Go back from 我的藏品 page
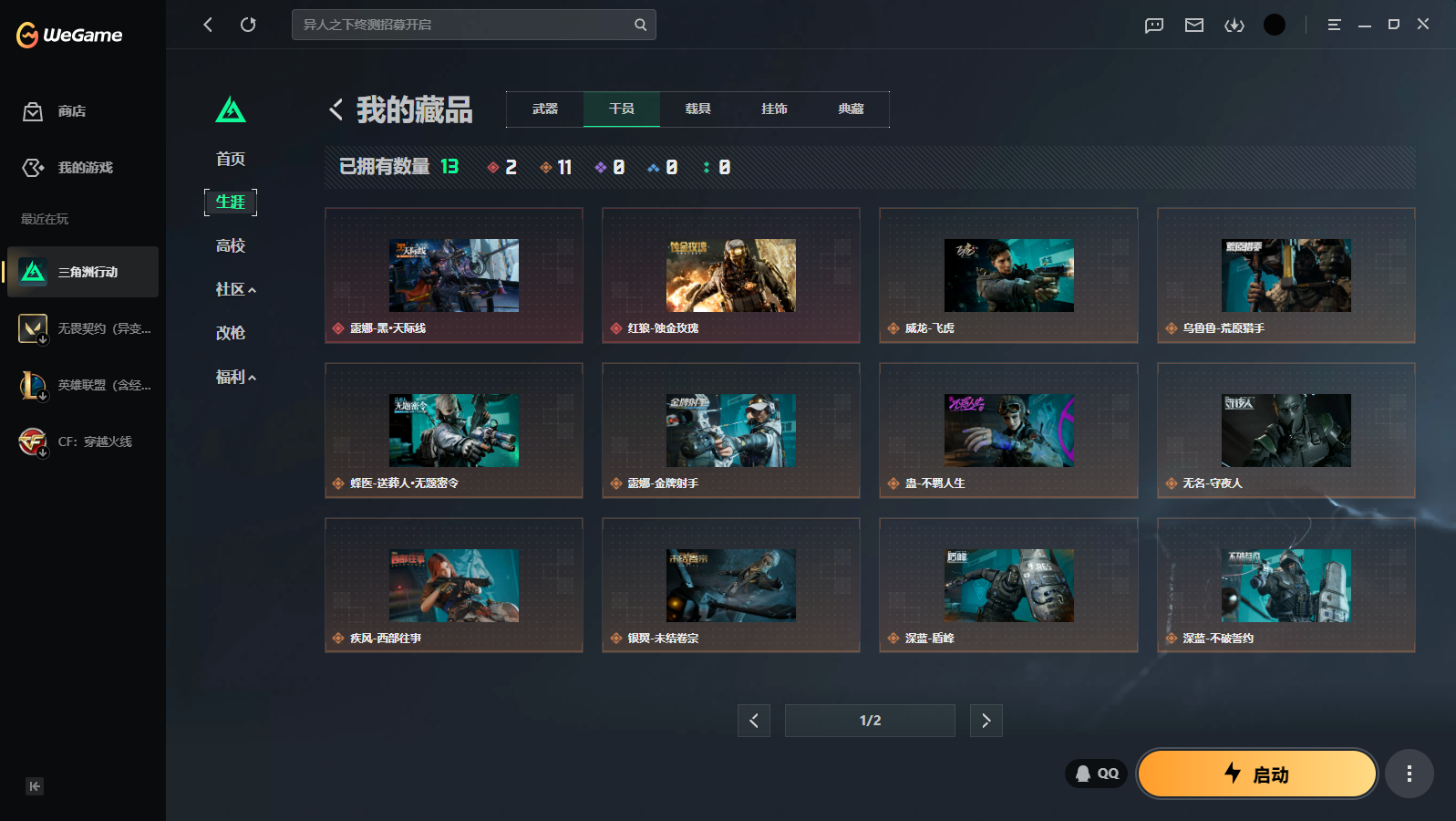 336,109
